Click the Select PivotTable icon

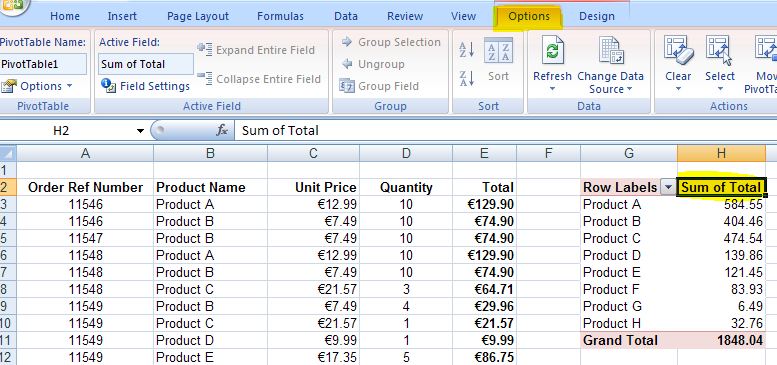tap(720, 51)
